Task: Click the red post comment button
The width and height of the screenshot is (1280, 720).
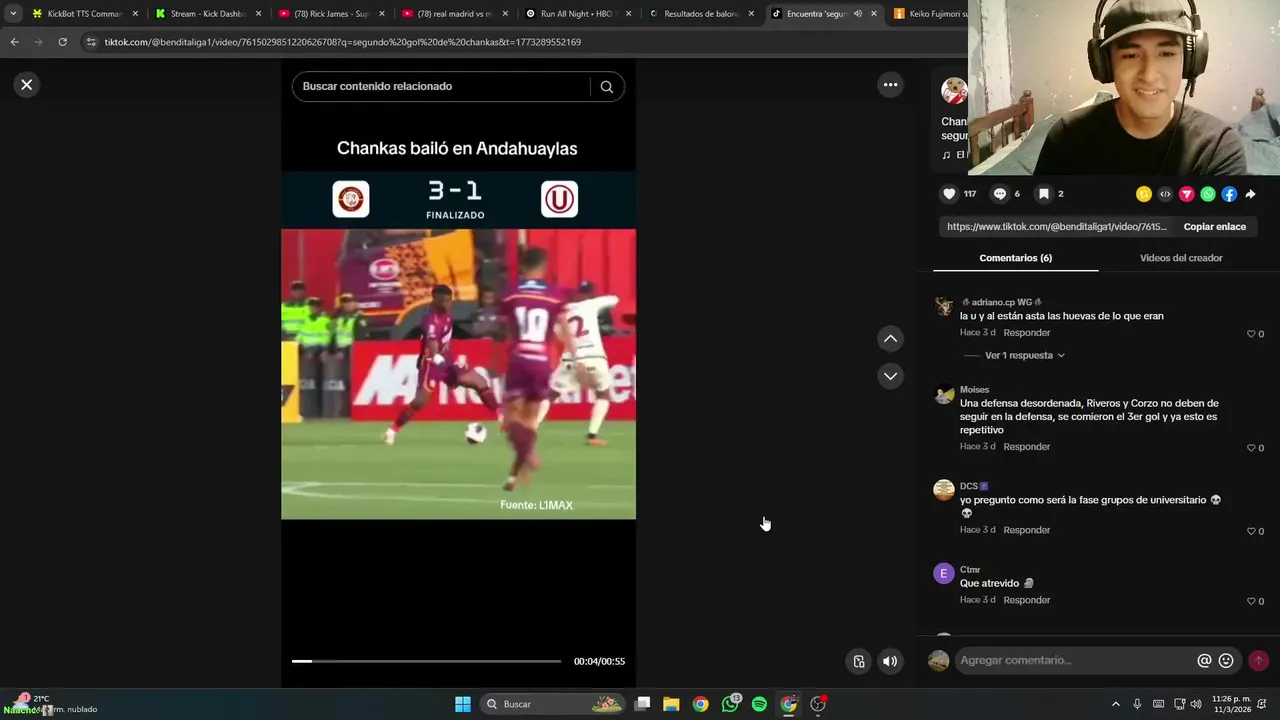Action: [x=1258, y=660]
